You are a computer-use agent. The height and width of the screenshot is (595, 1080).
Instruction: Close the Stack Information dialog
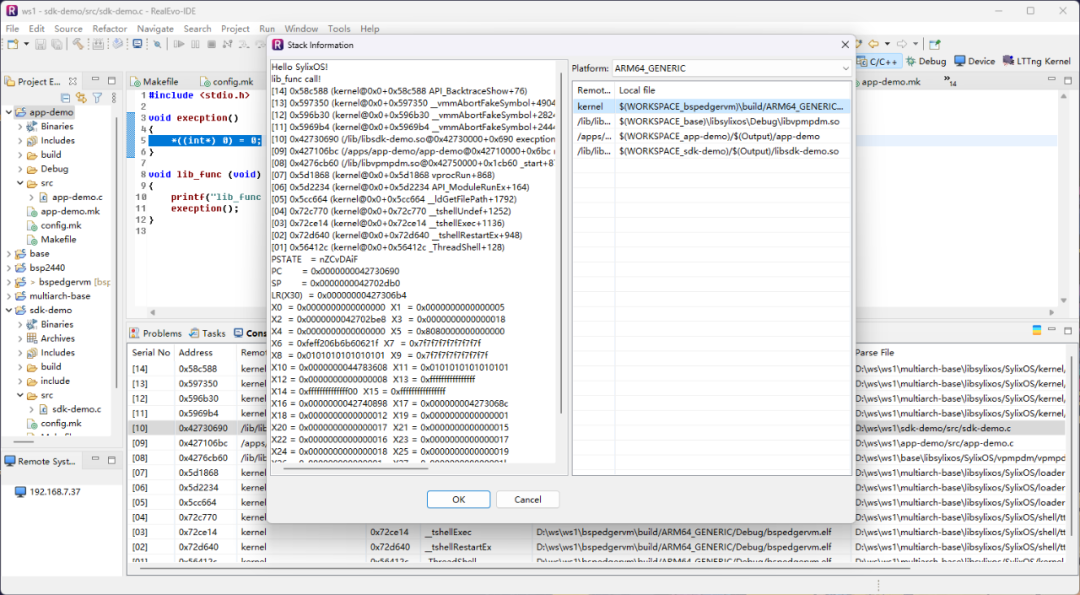tap(845, 45)
